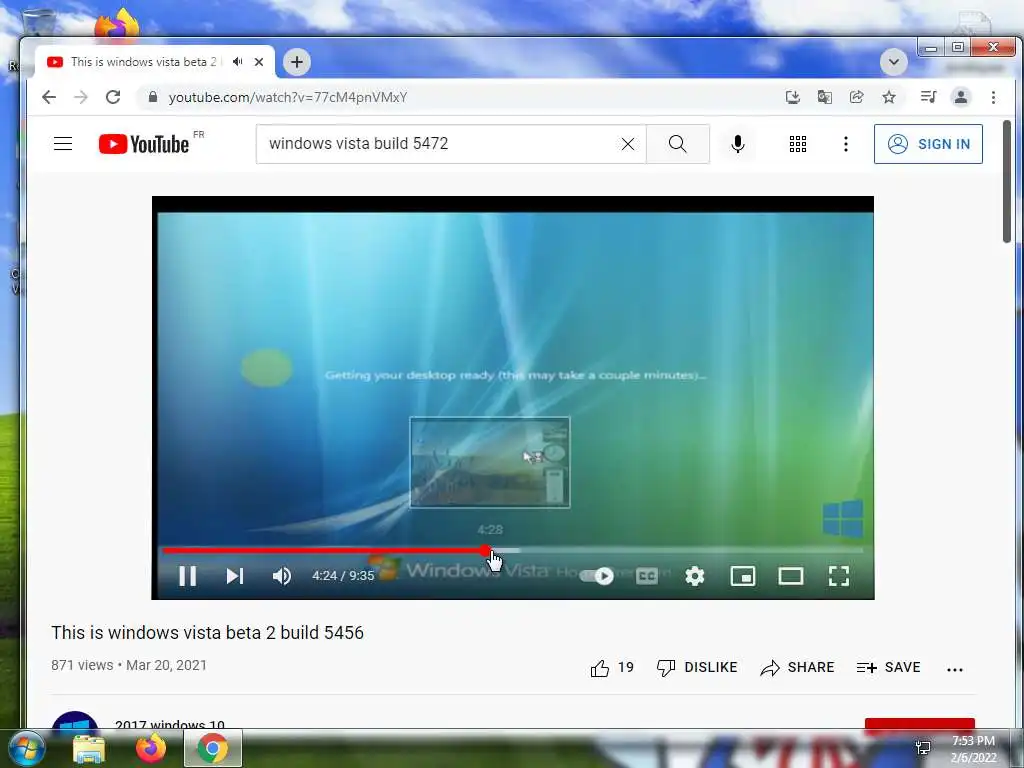Image resolution: width=1024 pixels, height=768 pixels.
Task: Expand the tab search dropdown arrow
Action: [893, 63]
